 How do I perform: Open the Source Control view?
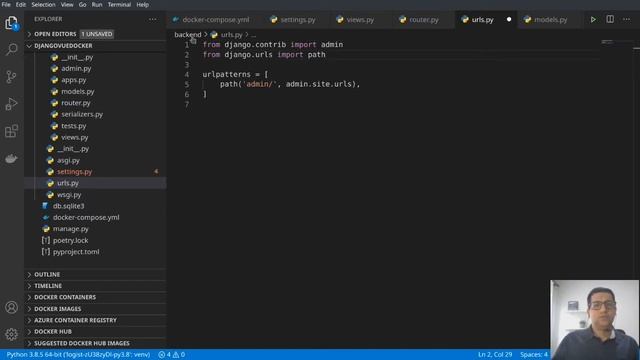11,77
